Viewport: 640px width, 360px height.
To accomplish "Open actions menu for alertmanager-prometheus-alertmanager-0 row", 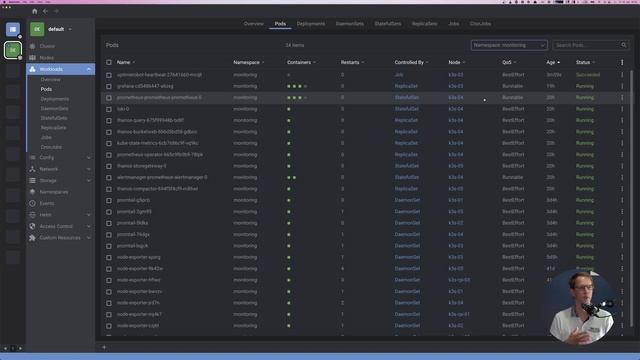I will tap(622, 178).
